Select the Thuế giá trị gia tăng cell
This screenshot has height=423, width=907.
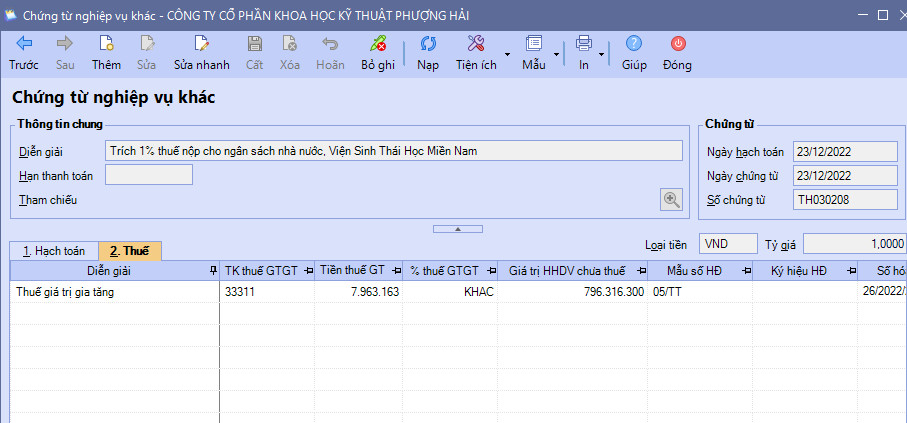[x=115, y=292]
